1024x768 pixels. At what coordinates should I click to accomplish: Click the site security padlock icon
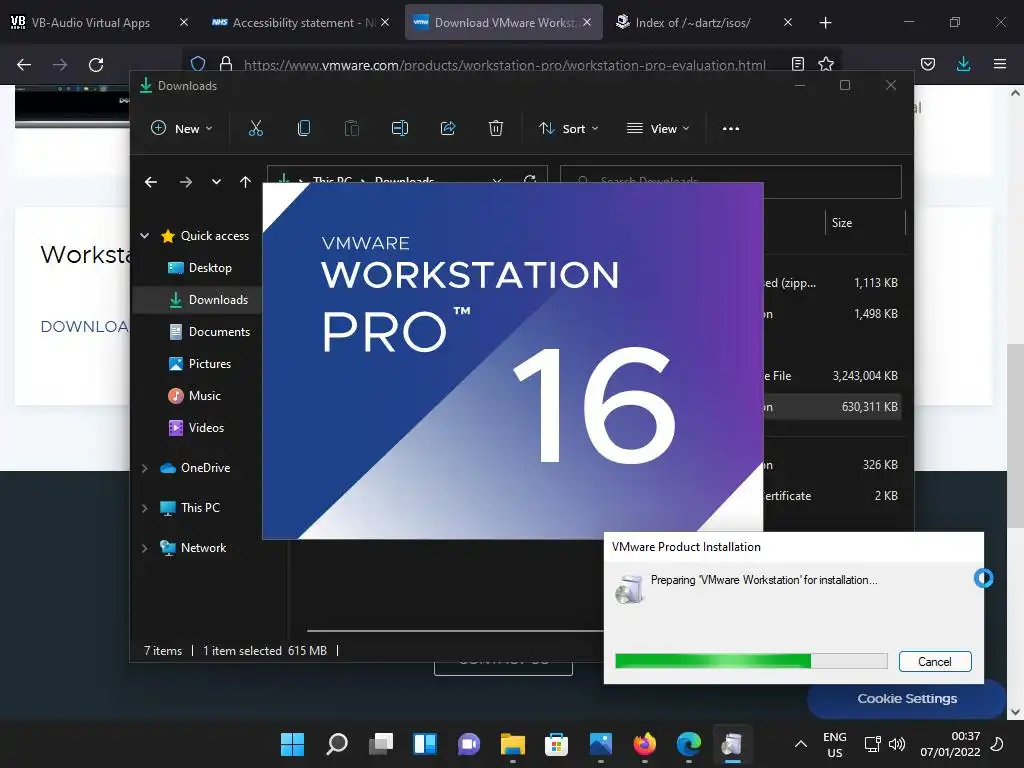[226, 64]
